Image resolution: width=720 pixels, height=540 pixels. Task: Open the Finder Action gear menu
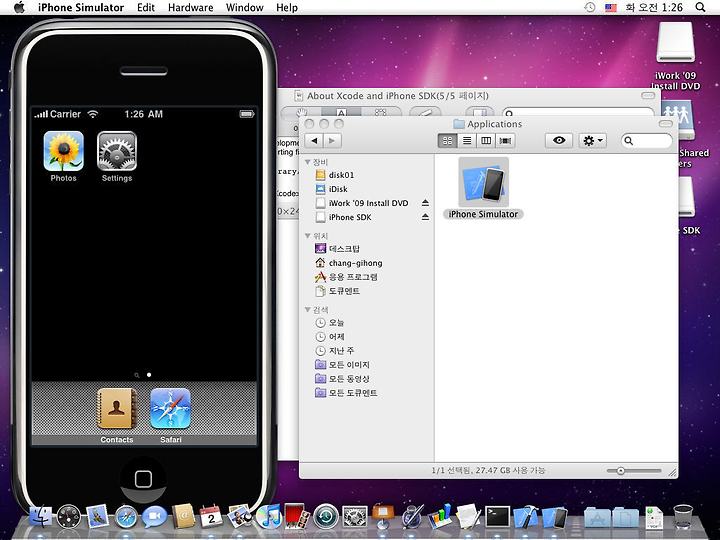point(592,141)
